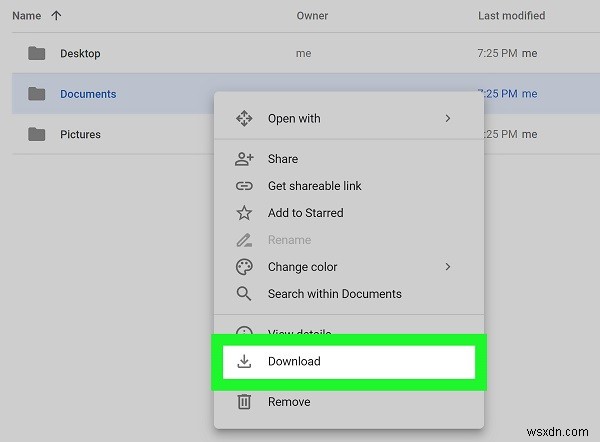Click the Desktop folder icon
This screenshot has height=442, width=600.
pyautogui.click(x=37, y=53)
